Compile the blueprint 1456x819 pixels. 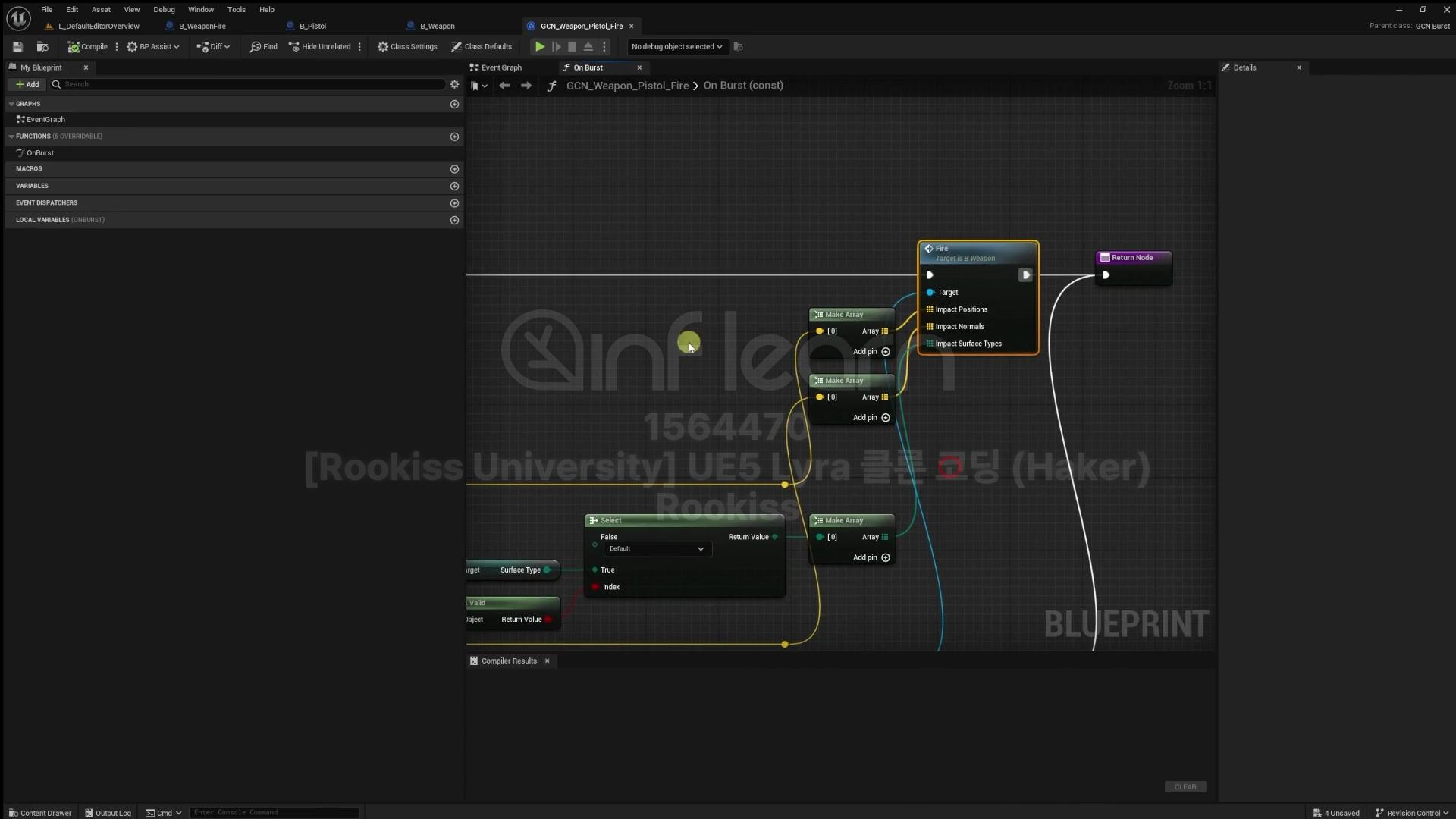coord(88,47)
